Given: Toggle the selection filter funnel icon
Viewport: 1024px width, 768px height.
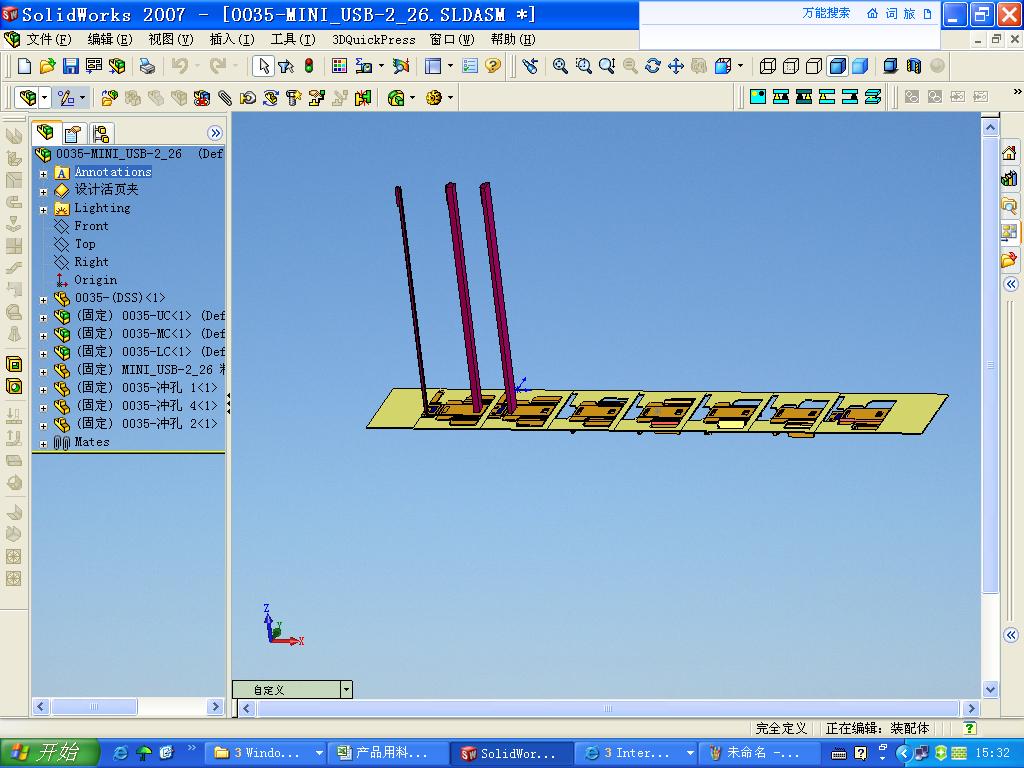Looking at the screenshot, I should (x=285, y=66).
